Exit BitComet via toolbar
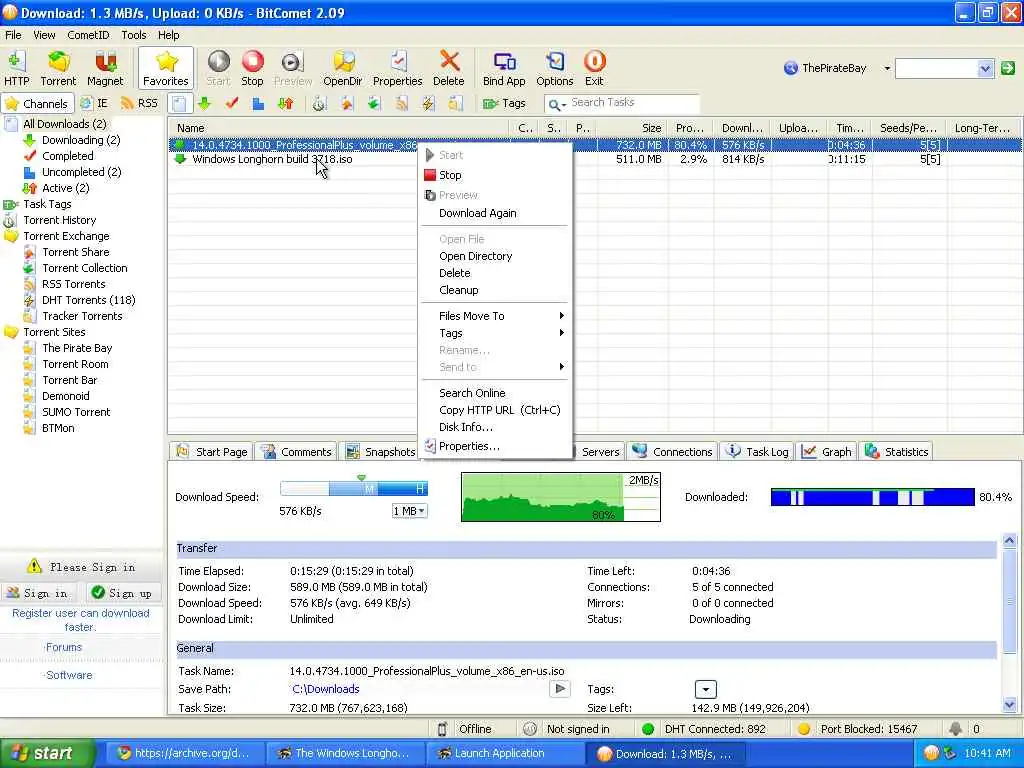 click(594, 69)
